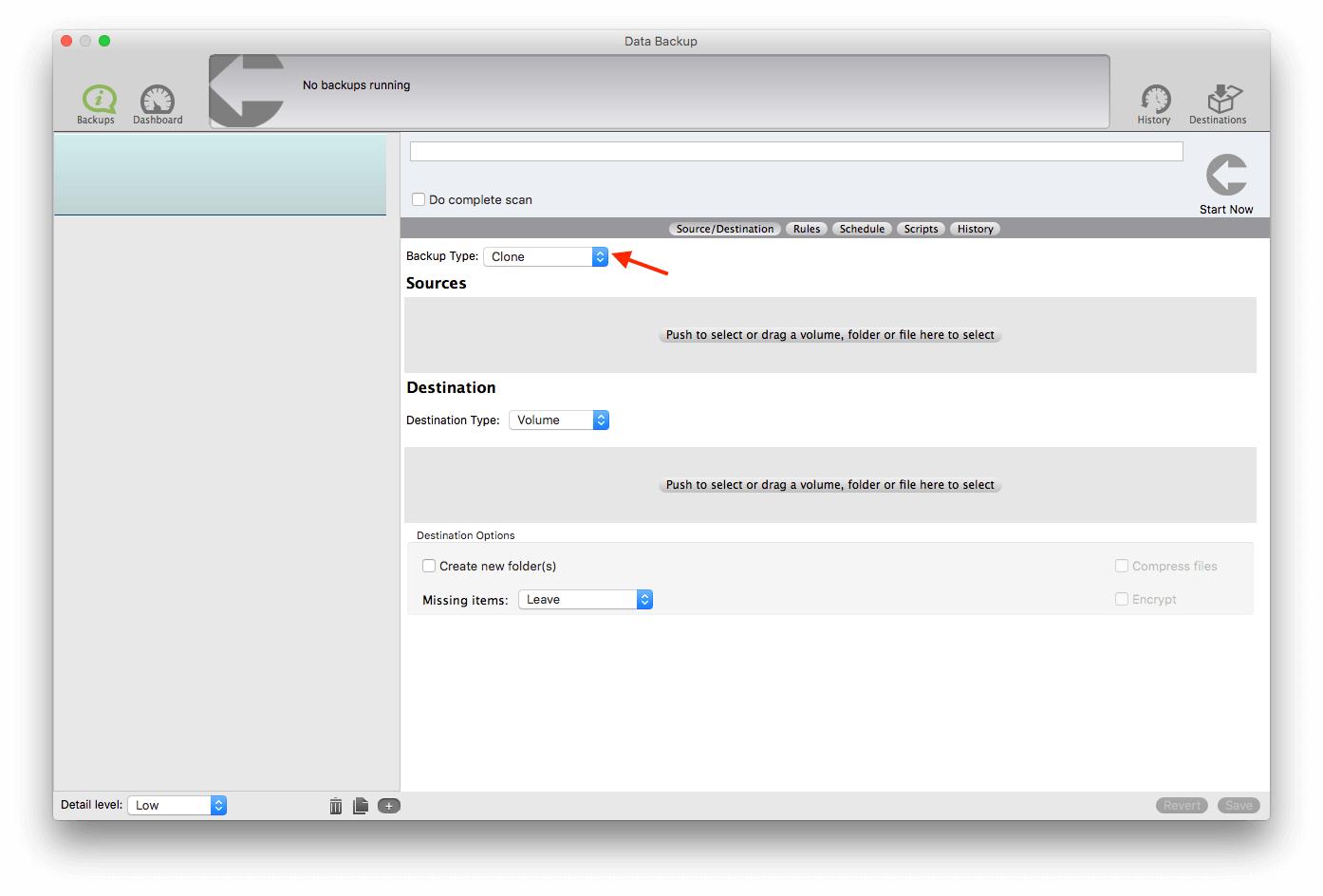Viewport: 1323px width, 896px height.
Task: Click the Start Now arrow icon
Action: [1225, 175]
